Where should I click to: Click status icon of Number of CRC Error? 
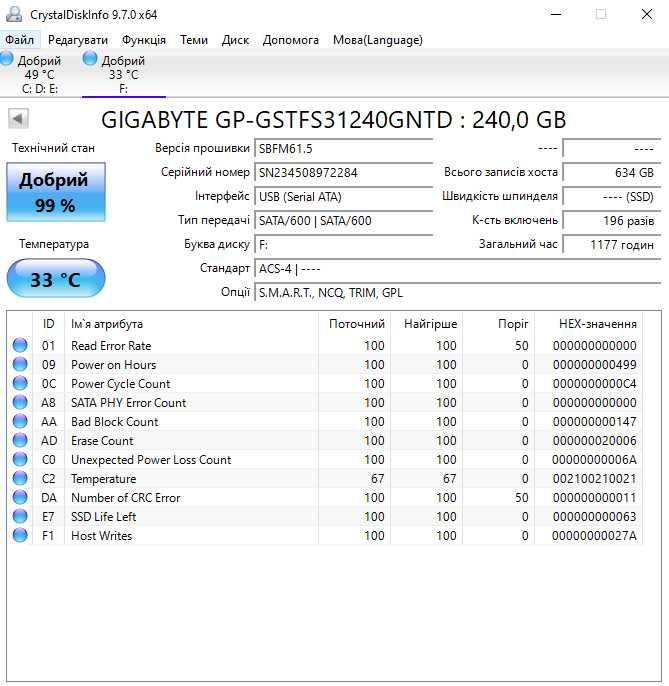20,497
